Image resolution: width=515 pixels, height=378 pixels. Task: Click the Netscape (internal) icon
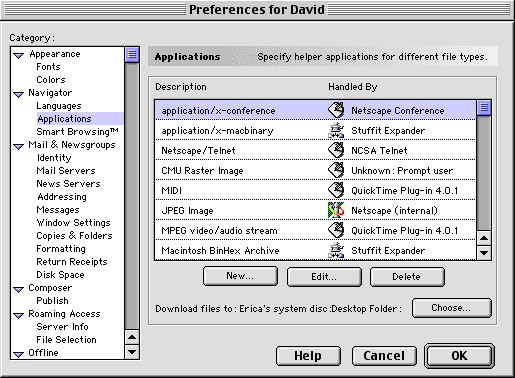point(336,210)
